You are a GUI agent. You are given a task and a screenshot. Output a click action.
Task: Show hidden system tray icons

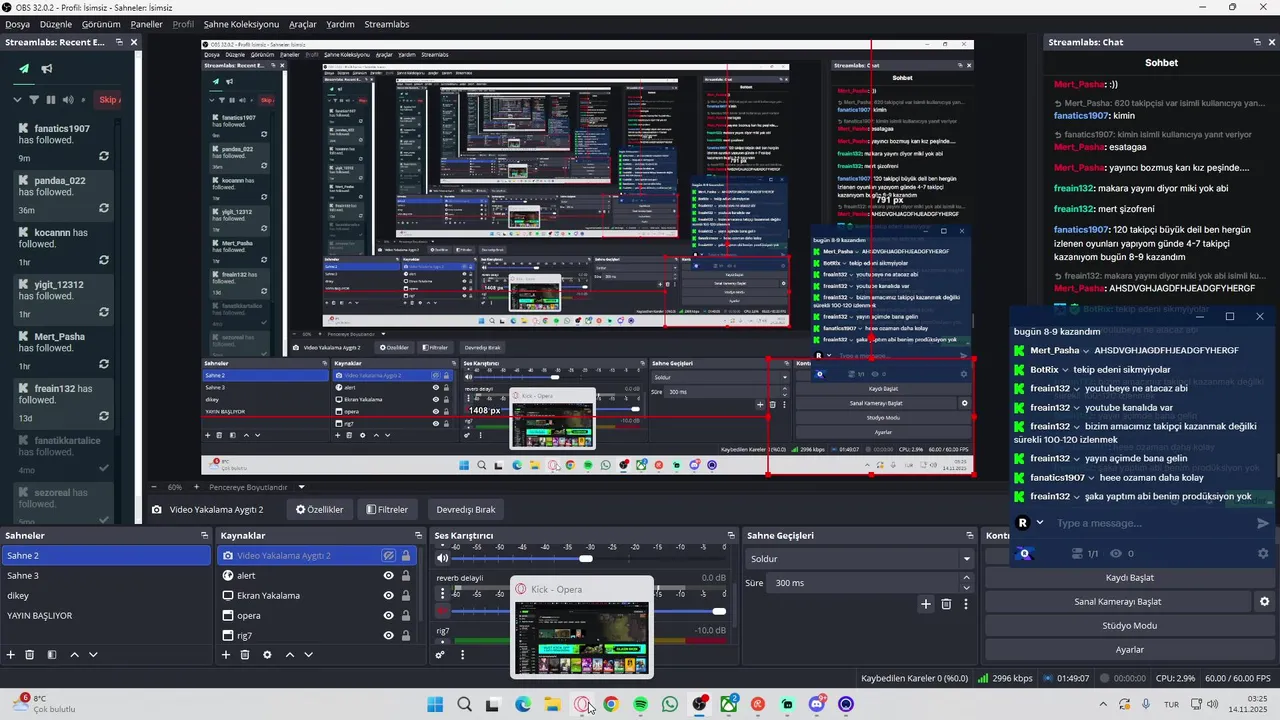(1103, 704)
